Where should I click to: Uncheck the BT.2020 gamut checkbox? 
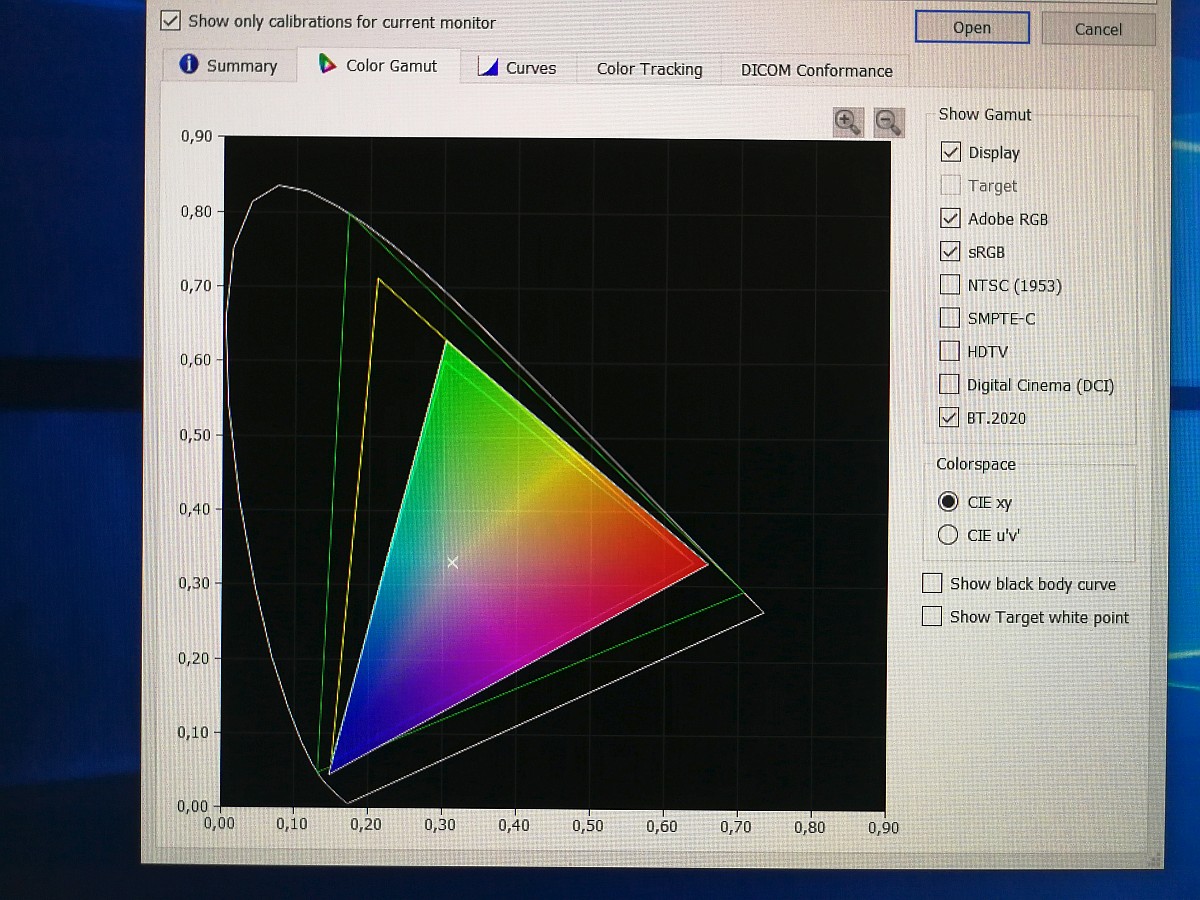pyautogui.click(x=950, y=418)
